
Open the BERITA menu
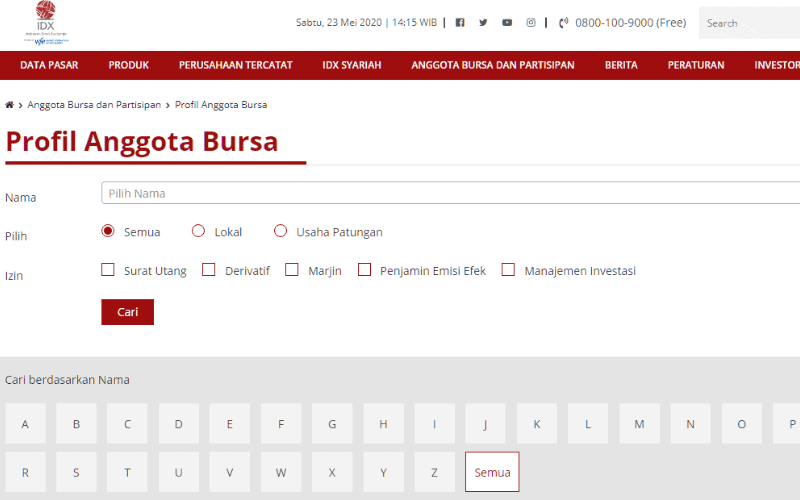click(621, 65)
